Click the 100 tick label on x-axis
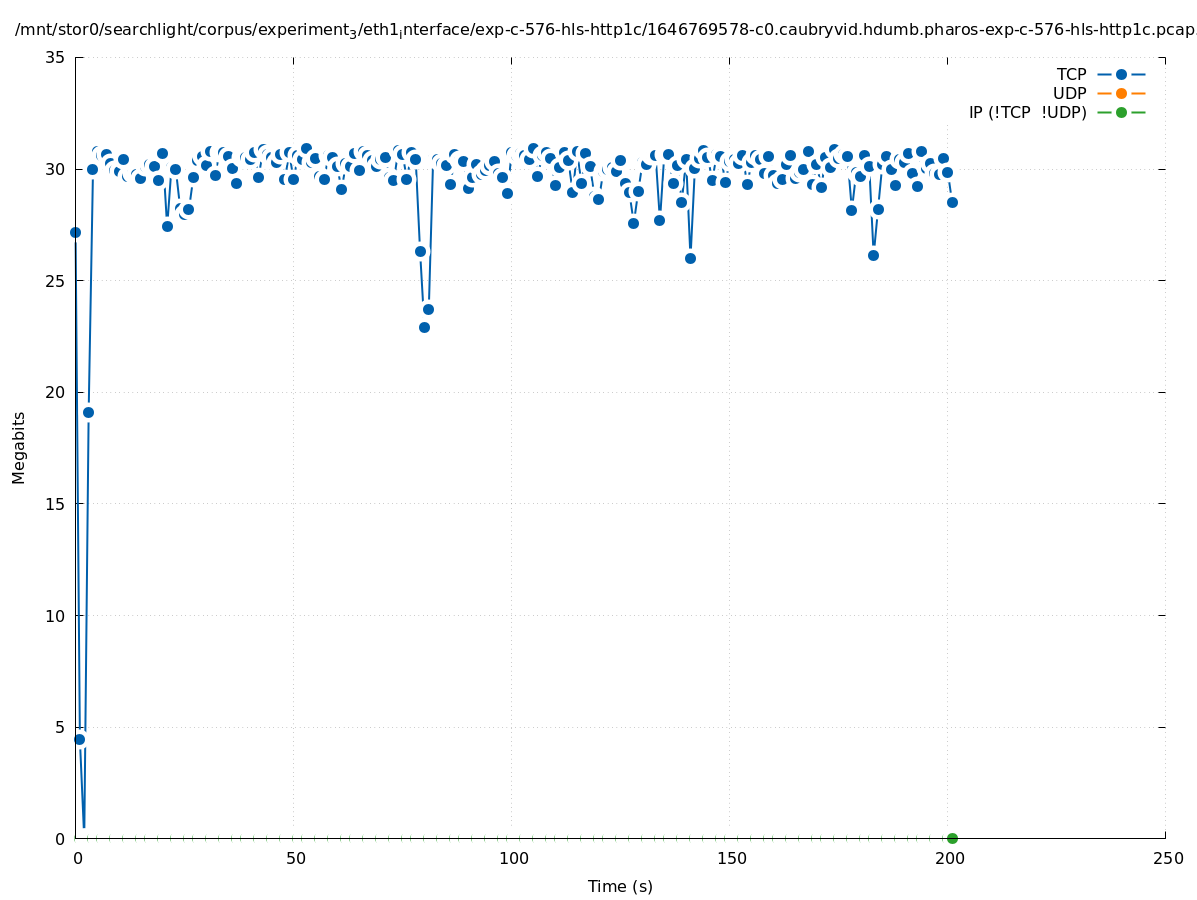 (x=512, y=859)
